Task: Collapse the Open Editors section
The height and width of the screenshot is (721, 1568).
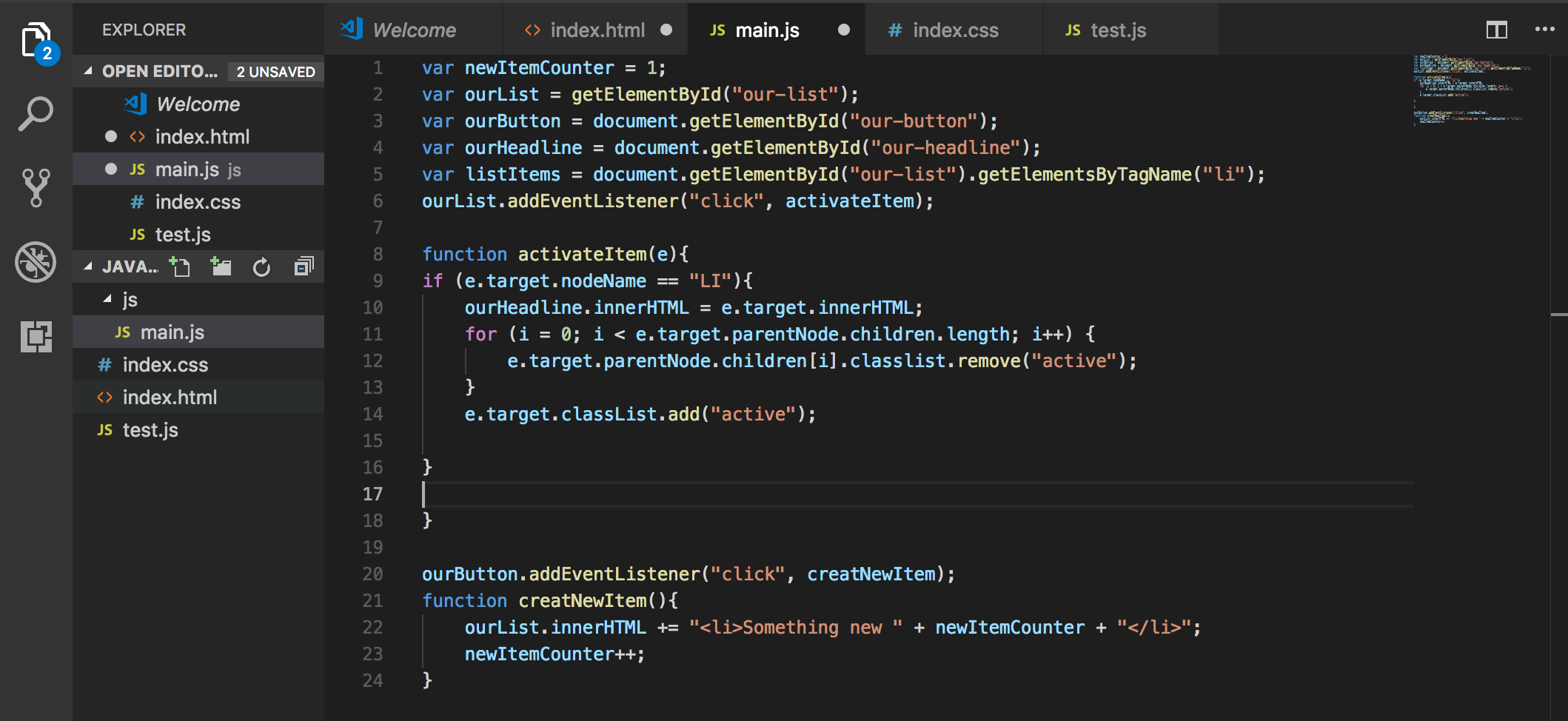Action: click(88, 71)
